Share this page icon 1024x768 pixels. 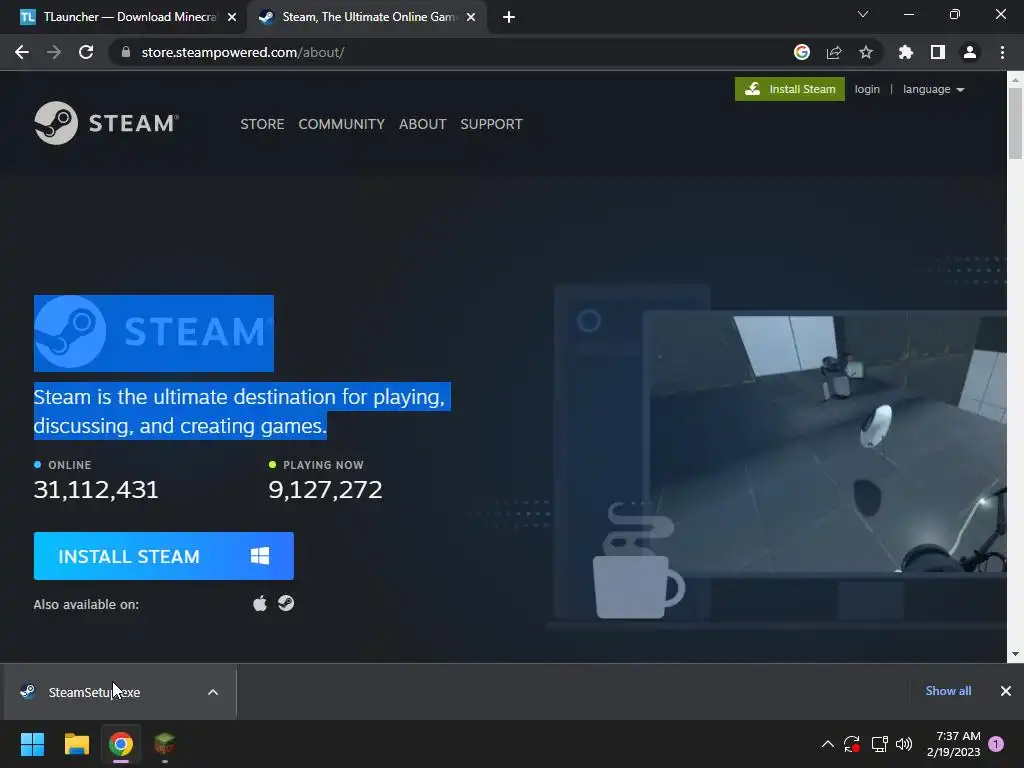[834, 52]
